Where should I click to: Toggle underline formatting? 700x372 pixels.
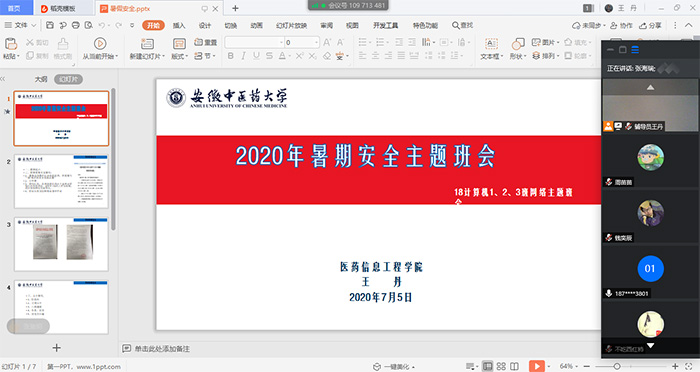coord(256,56)
